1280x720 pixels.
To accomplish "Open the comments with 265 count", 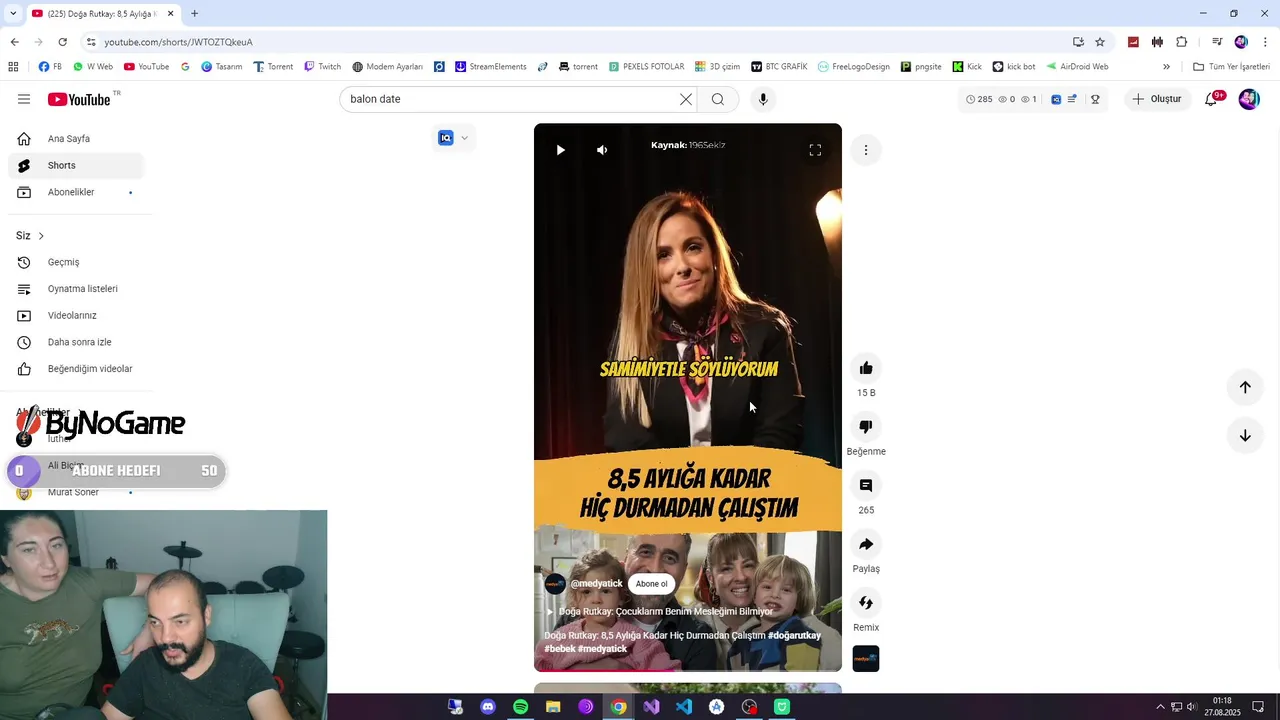I will [x=866, y=486].
